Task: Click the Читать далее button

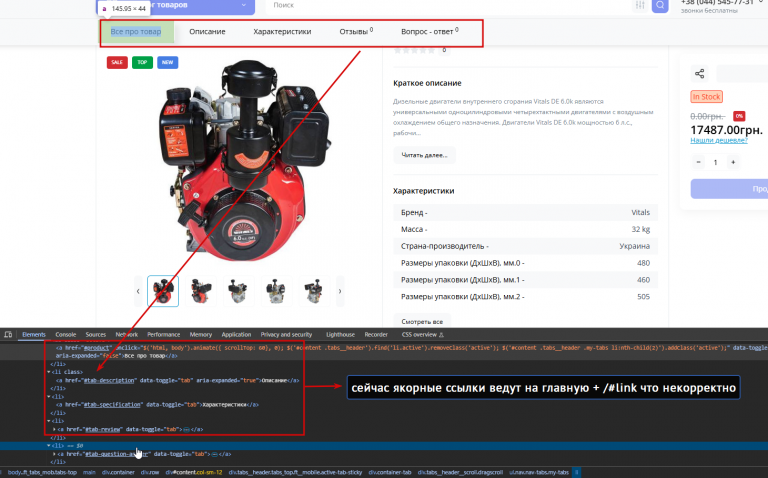Action: 424,155
